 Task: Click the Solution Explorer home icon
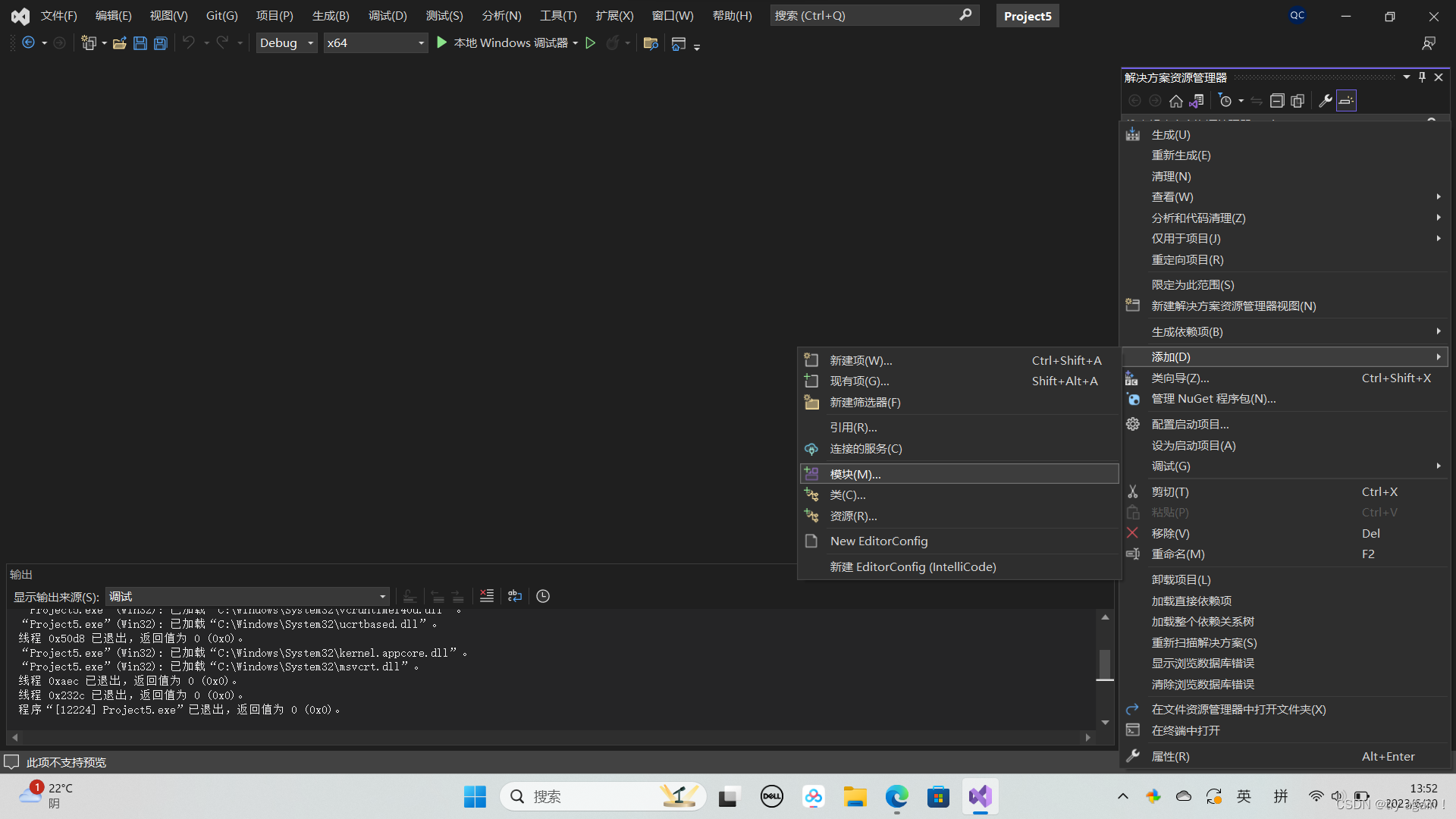[1175, 101]
